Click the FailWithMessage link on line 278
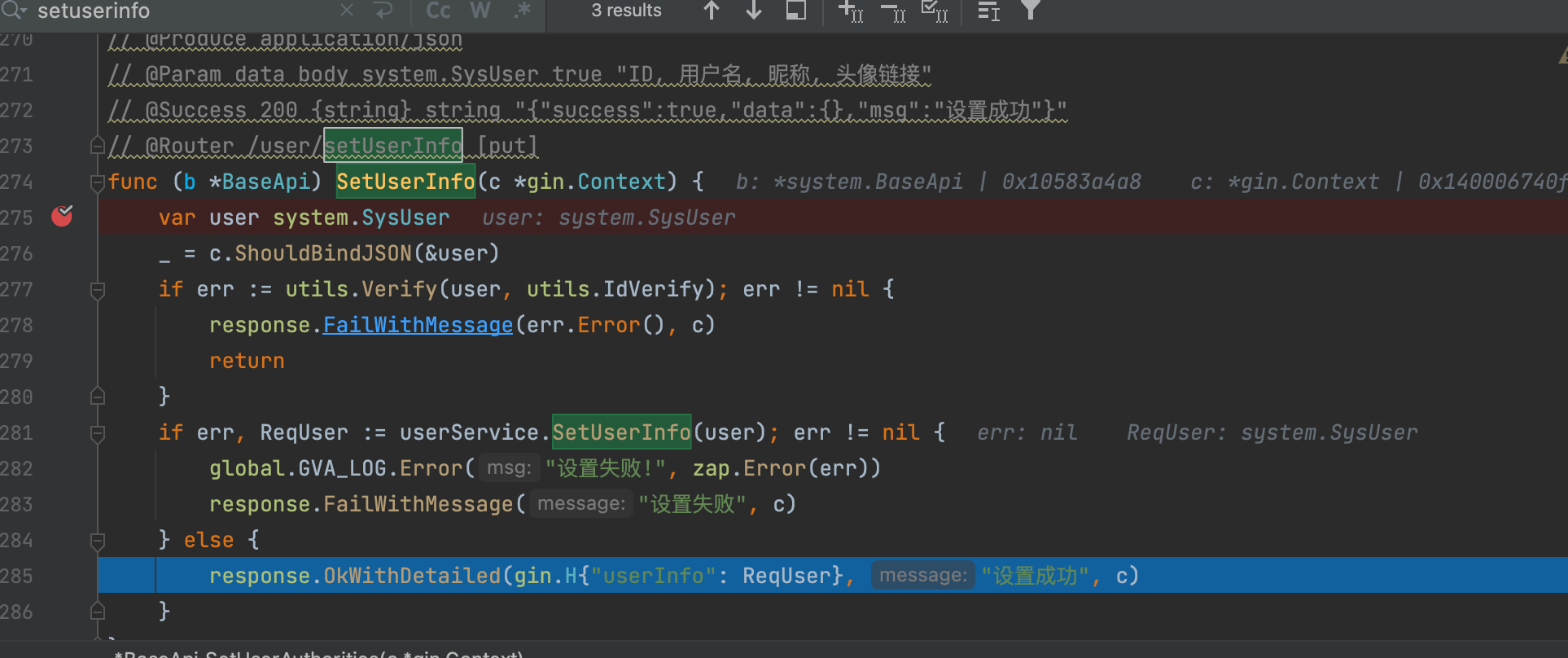 point(418,325)
